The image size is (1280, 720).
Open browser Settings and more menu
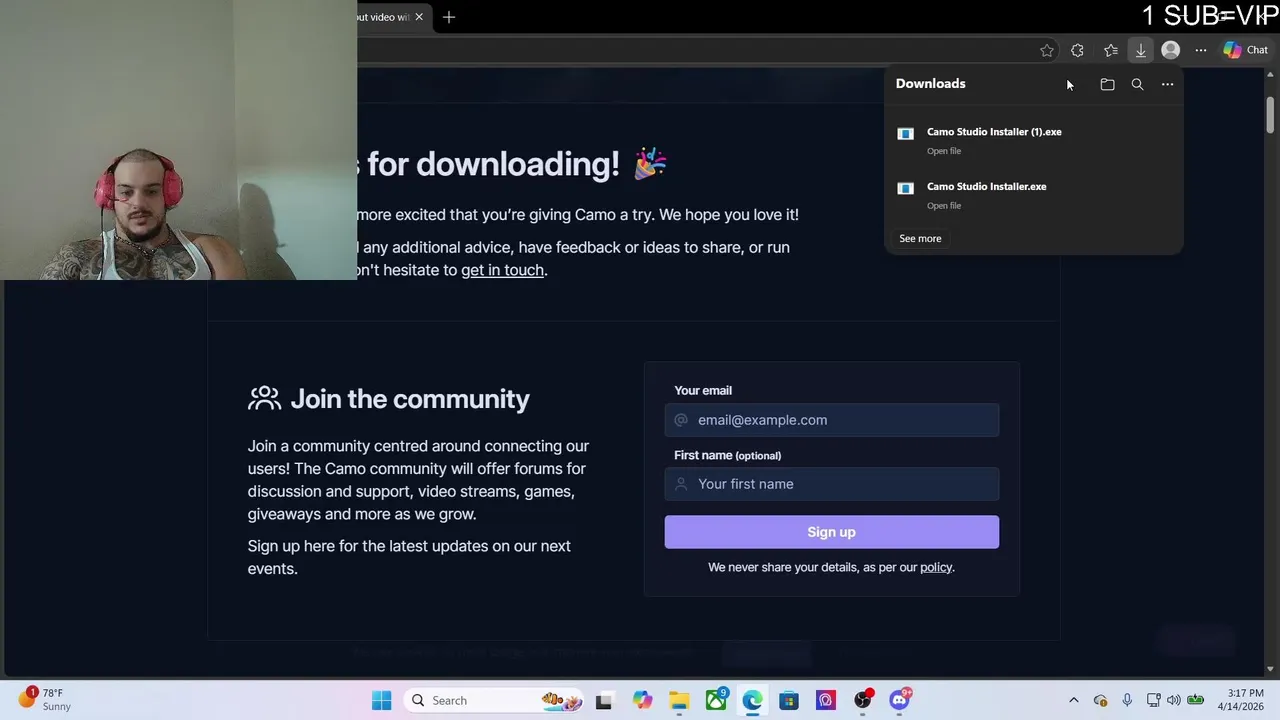pos(1201,50)
